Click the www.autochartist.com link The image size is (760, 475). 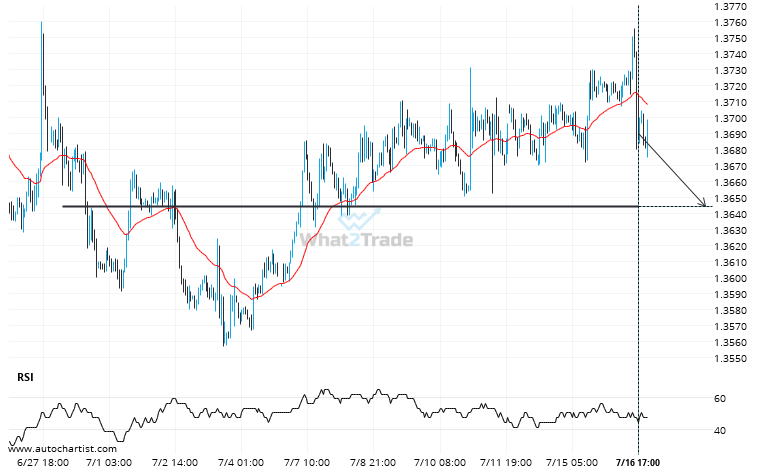(x=62, y=449)
